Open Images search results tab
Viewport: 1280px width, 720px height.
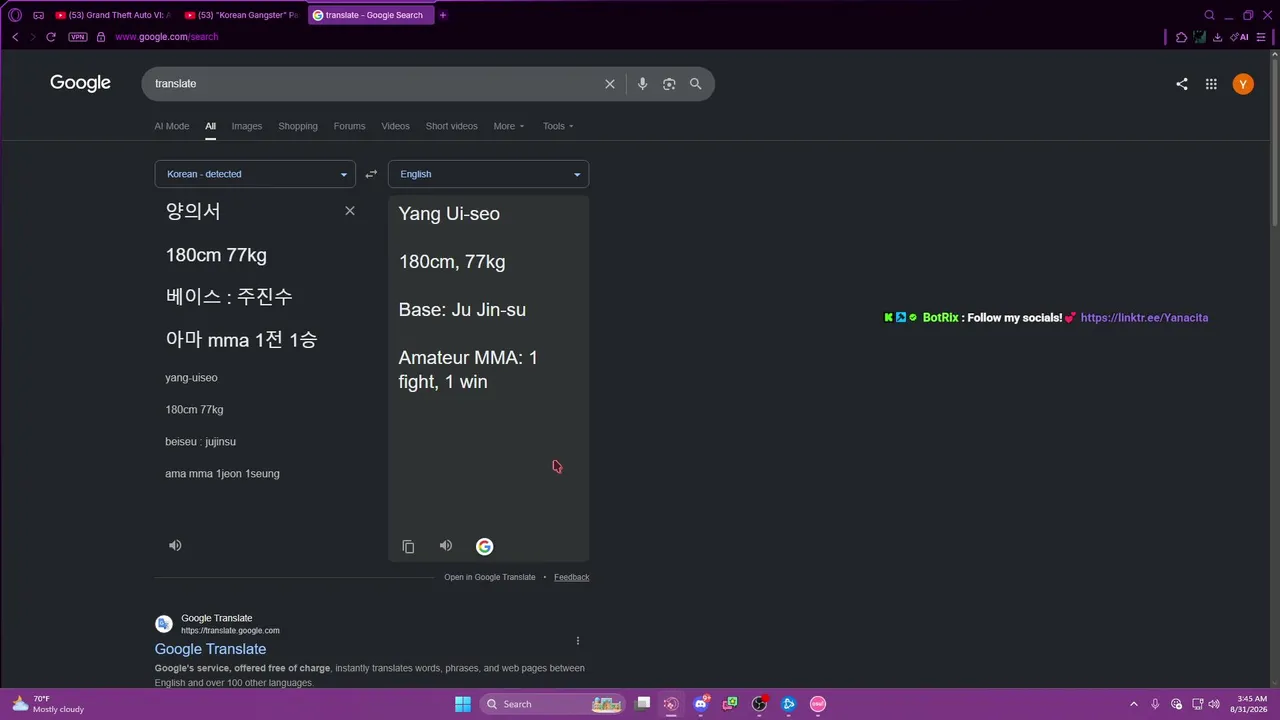pyautogui.click(x=247, y=126)
